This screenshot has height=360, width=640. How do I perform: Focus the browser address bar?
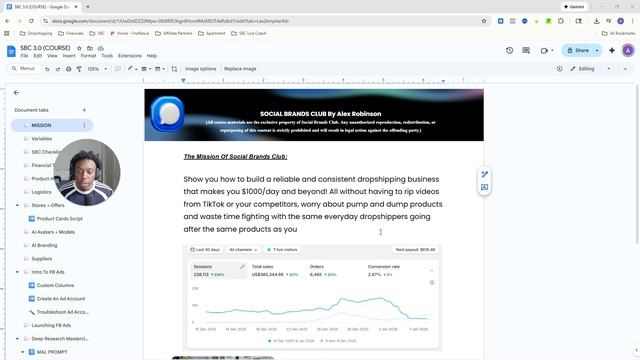[261, 21]
